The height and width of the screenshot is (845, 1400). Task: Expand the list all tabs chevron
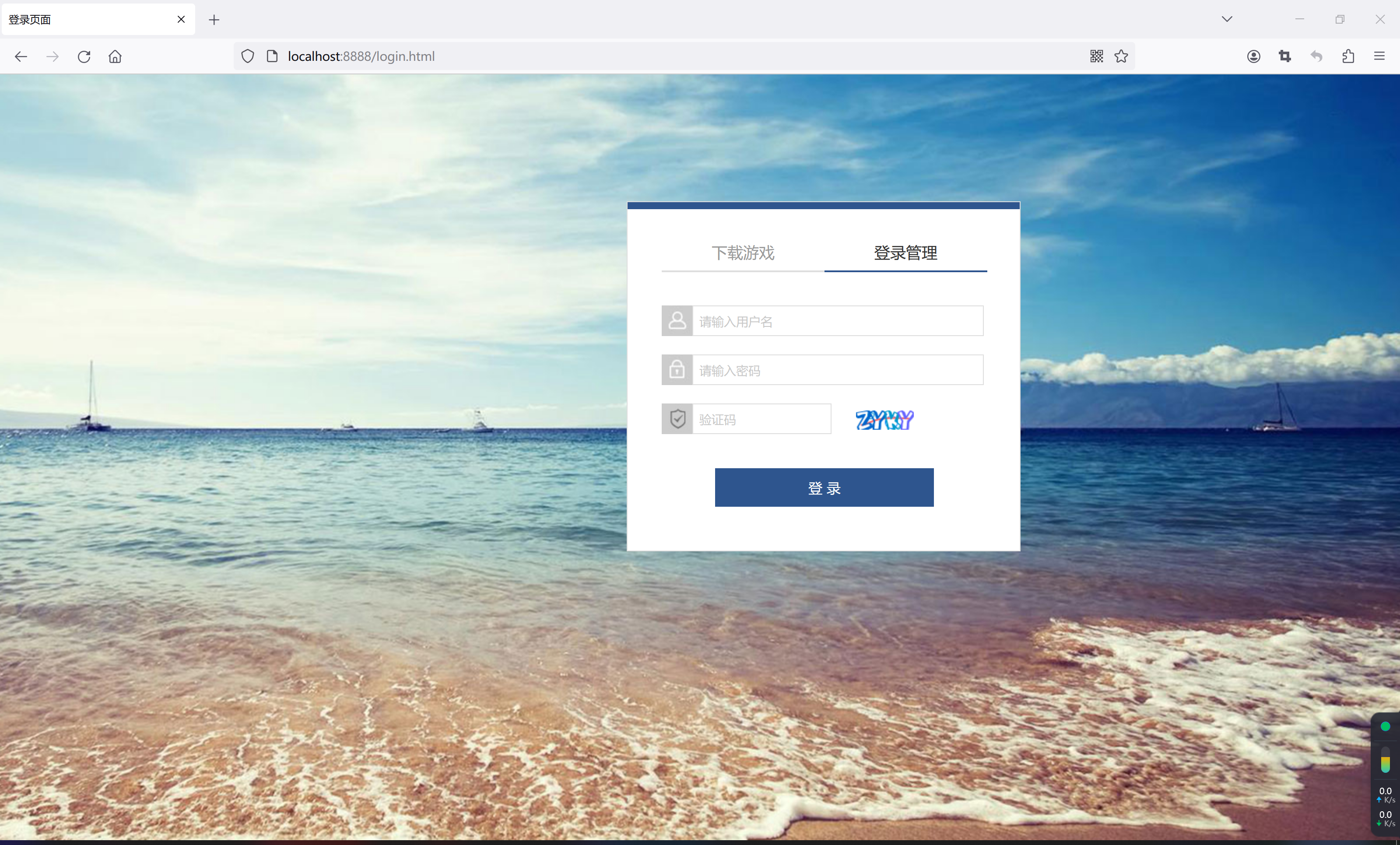(1227, 19)
